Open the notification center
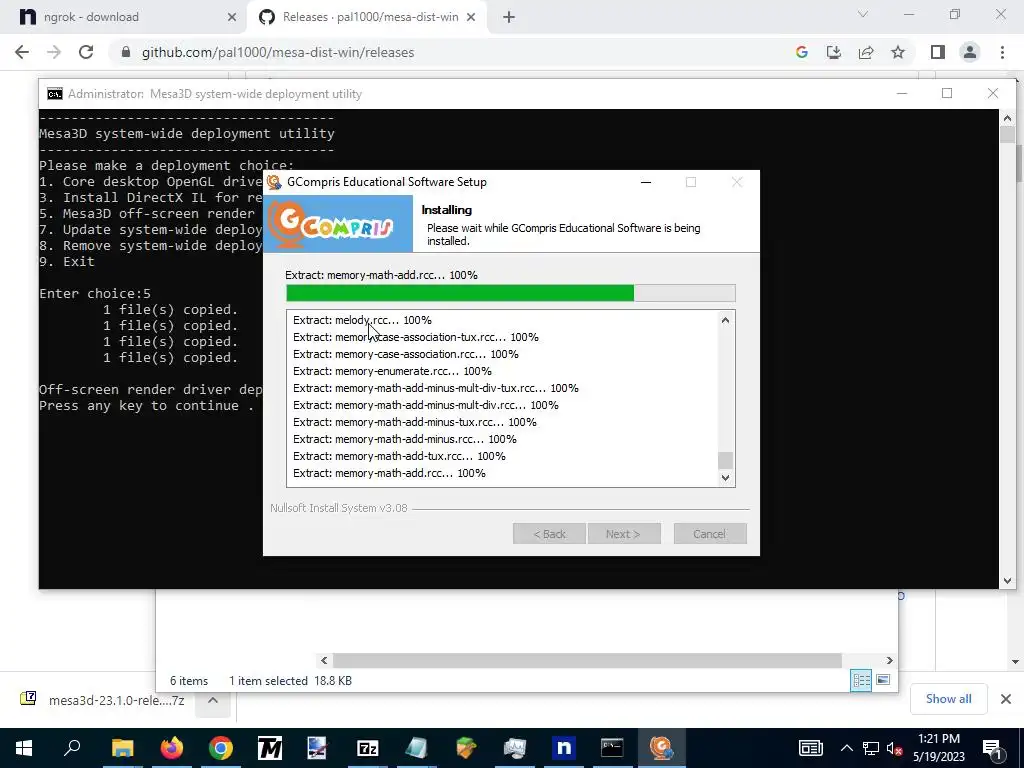1024x768 pixels. [x=993, y=748]
